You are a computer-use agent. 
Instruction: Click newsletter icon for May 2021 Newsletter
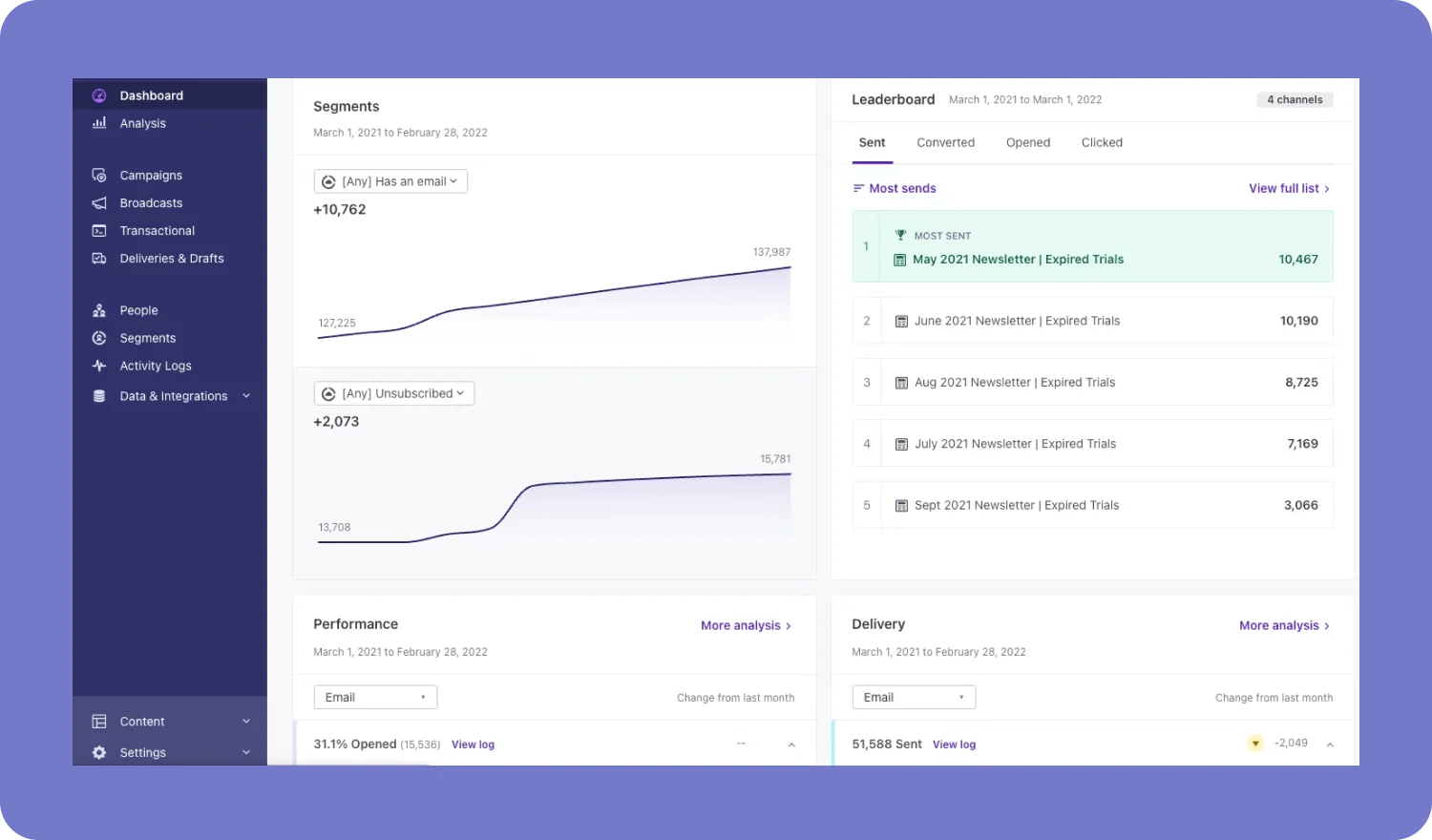900,260
